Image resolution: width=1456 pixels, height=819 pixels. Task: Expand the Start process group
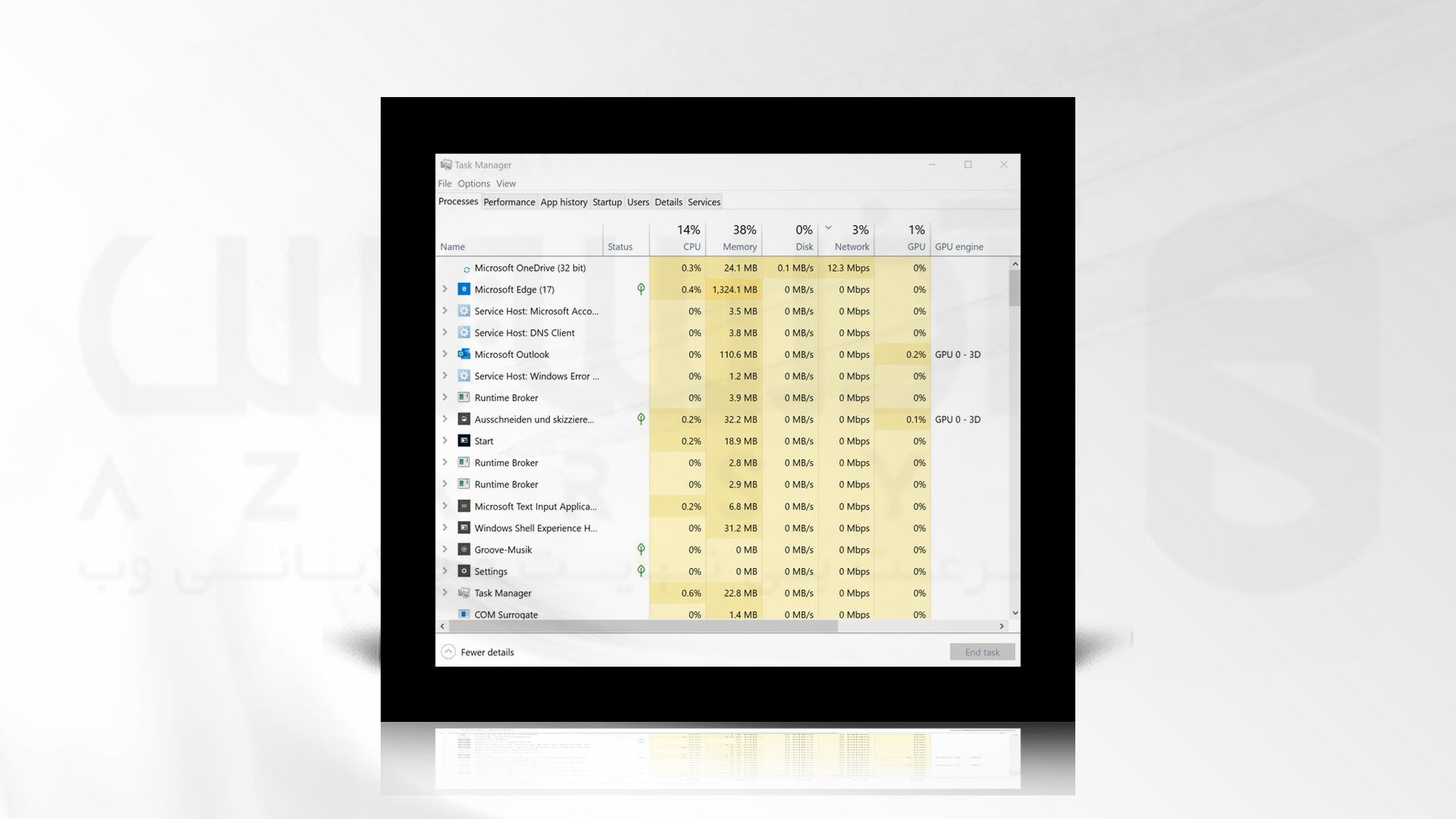445,441
